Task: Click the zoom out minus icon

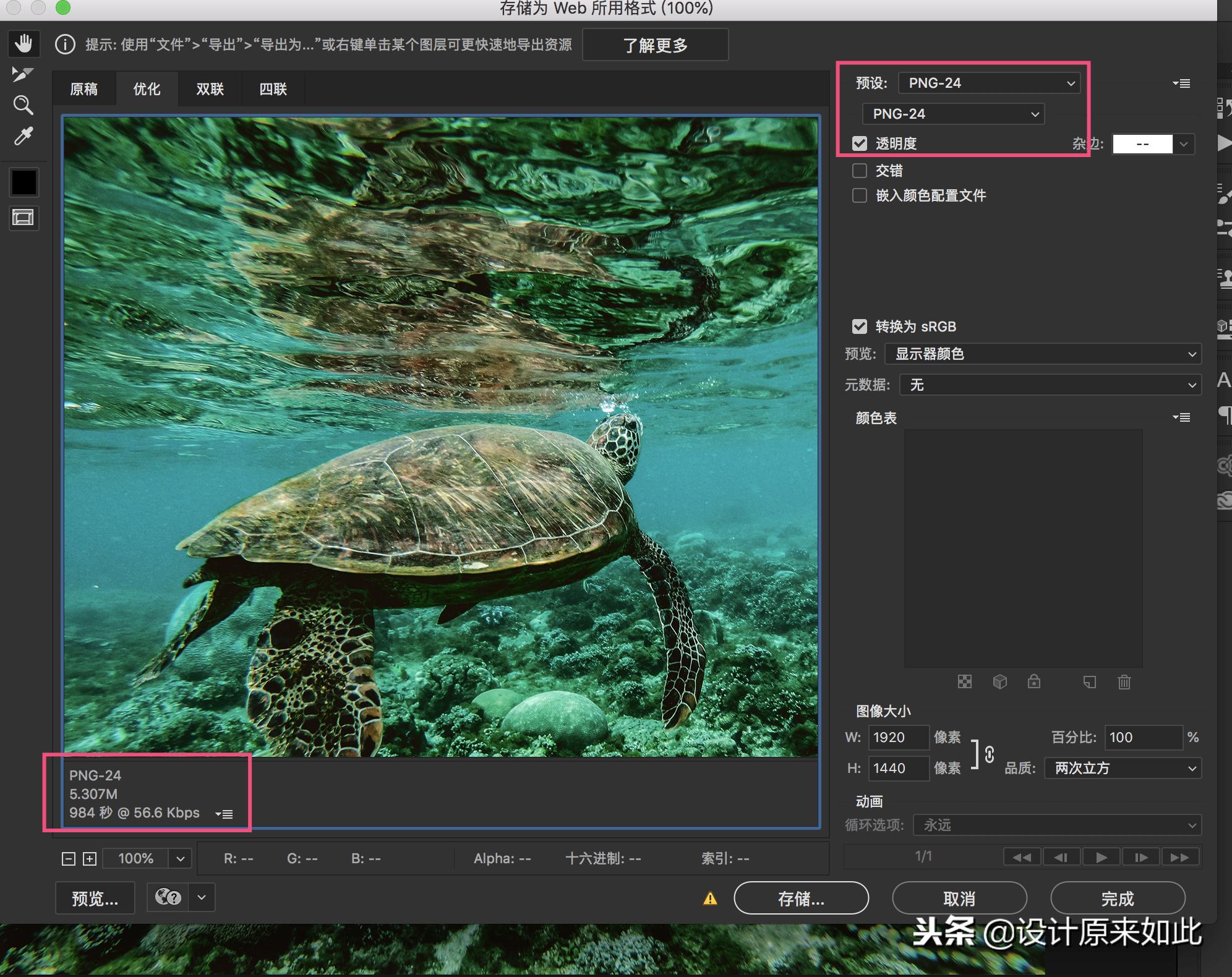Action: (69, 858)
